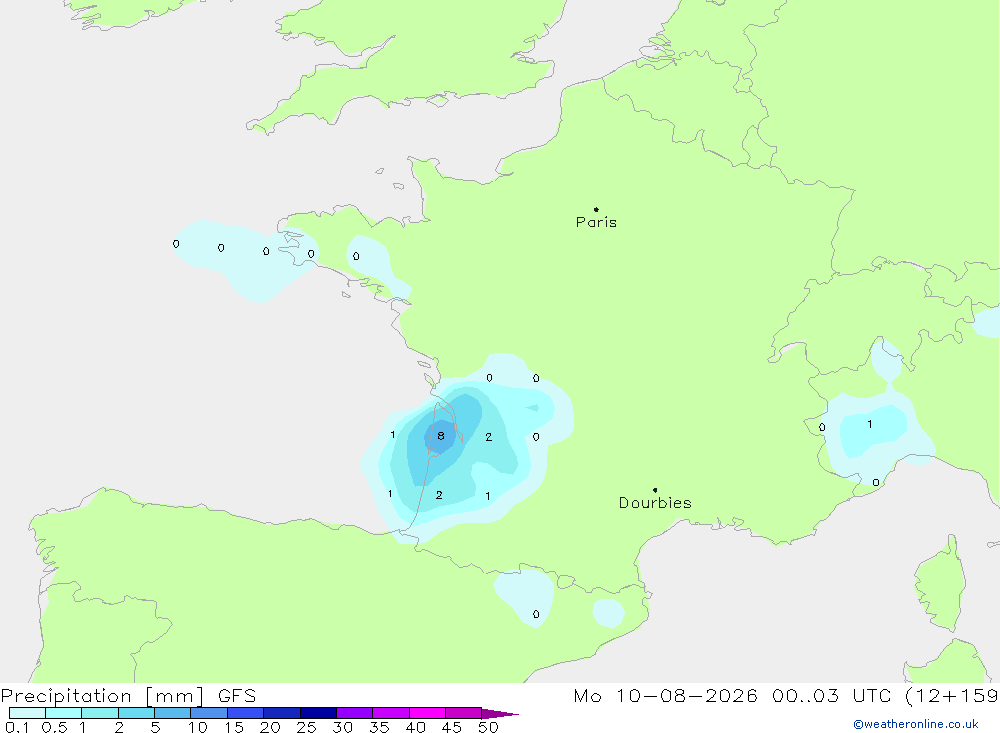Pick the 0.1–0.5 mm legend color swatch
This screenshot has width=1000, height=733.
(x=27, y=713)
